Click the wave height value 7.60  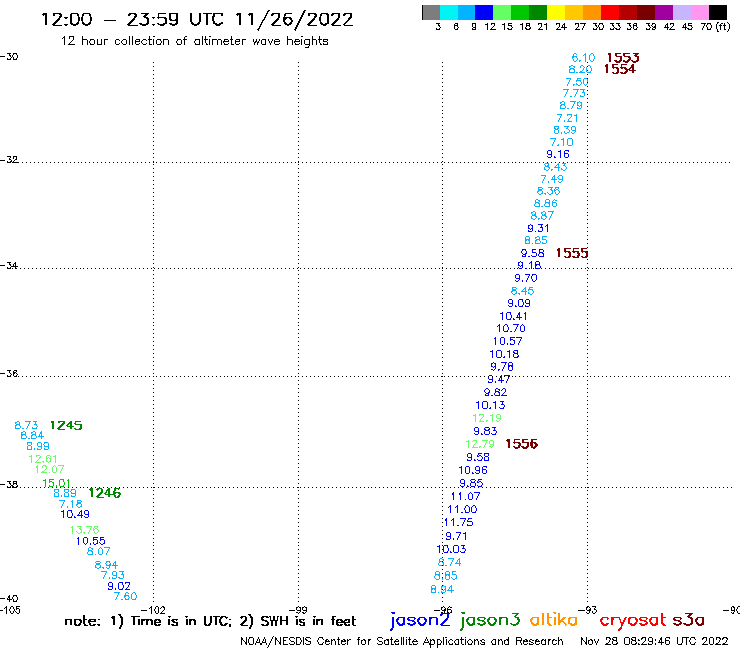pyautogui.click(x=126, y=597)
